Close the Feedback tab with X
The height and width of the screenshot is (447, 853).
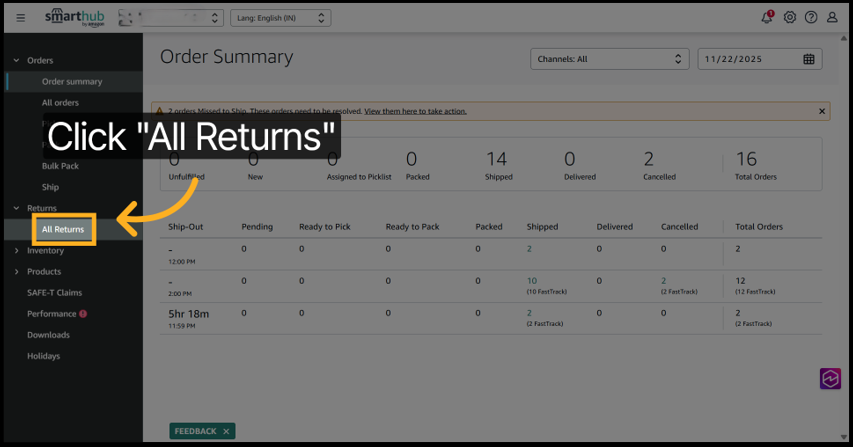227,431
